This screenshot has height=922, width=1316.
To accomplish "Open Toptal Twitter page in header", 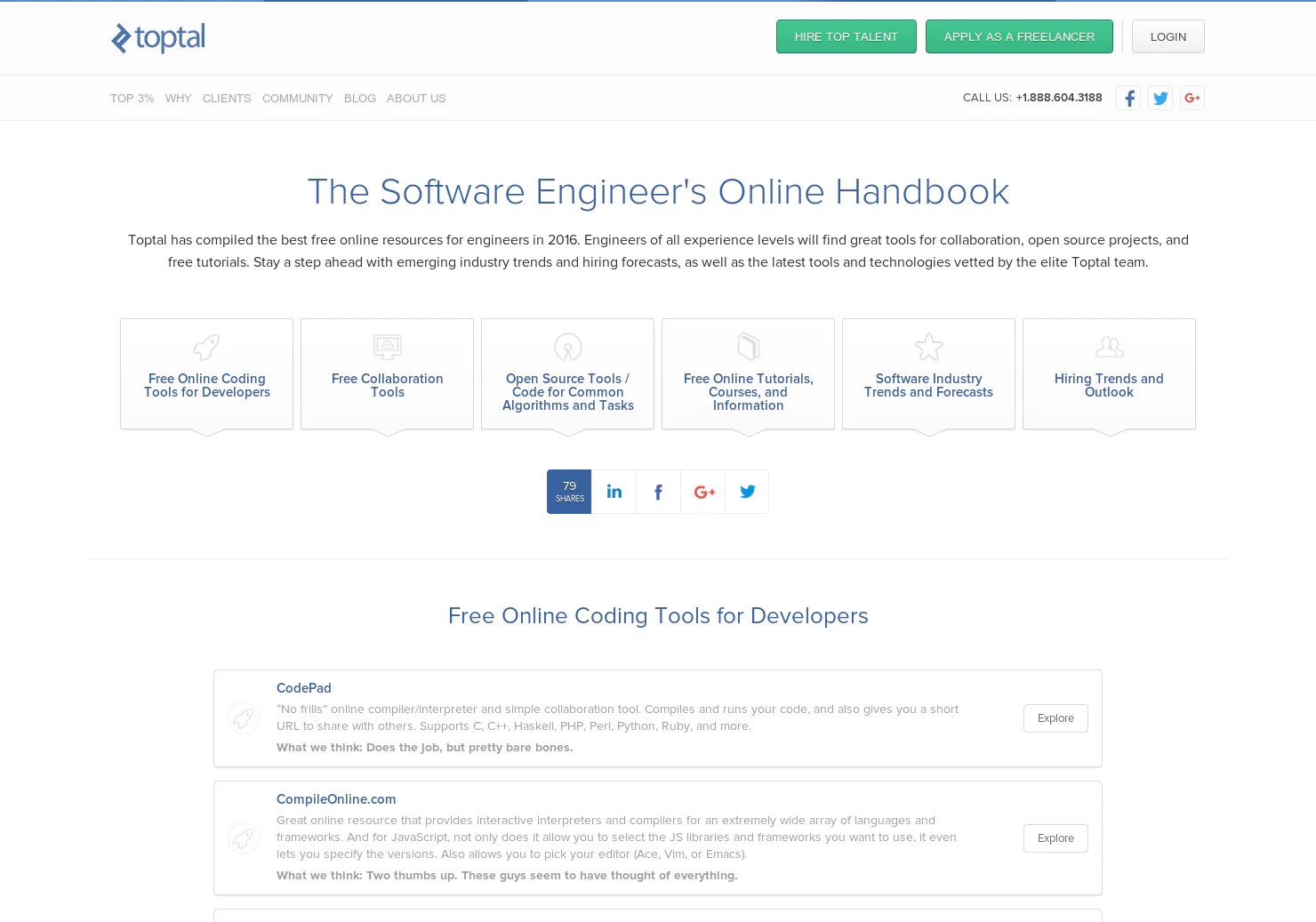I will coord(1160,98).
